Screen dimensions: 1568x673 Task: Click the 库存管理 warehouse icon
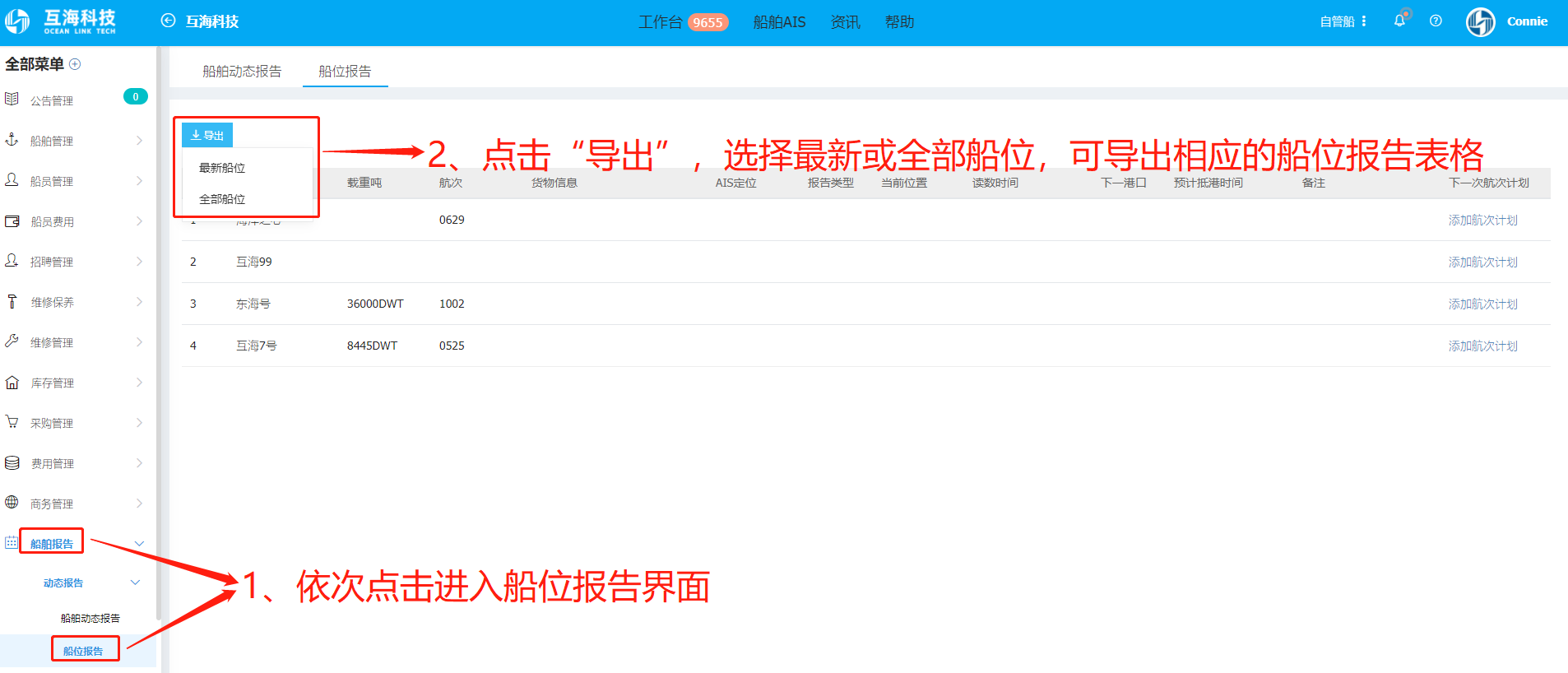[x=12, y=382]
